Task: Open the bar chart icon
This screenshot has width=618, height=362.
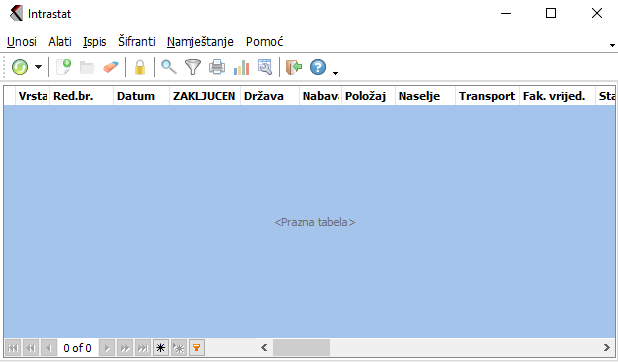Action: coord(241,67)
